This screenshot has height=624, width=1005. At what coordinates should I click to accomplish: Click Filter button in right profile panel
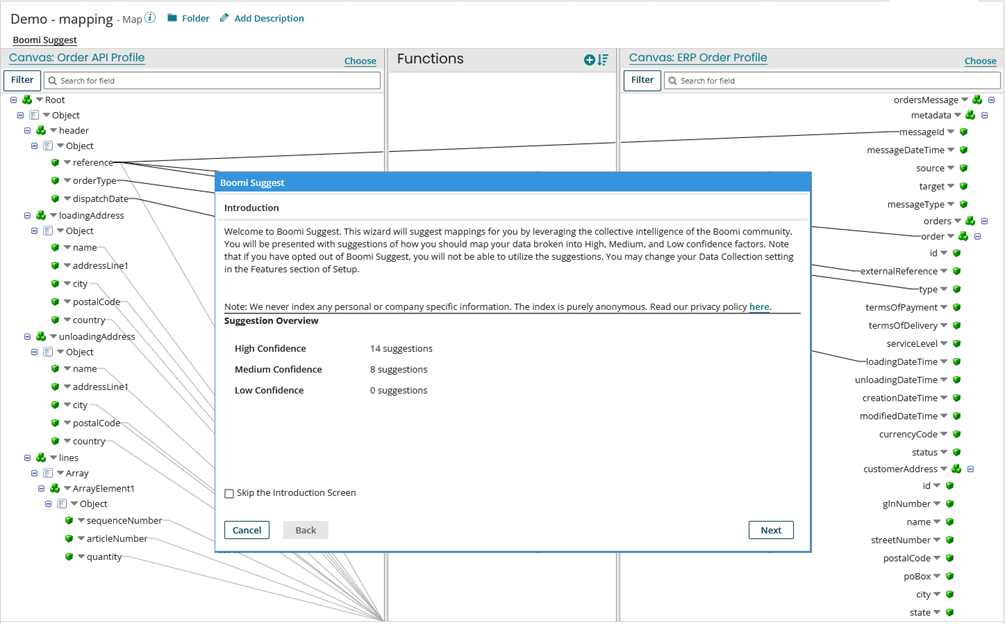642,80
